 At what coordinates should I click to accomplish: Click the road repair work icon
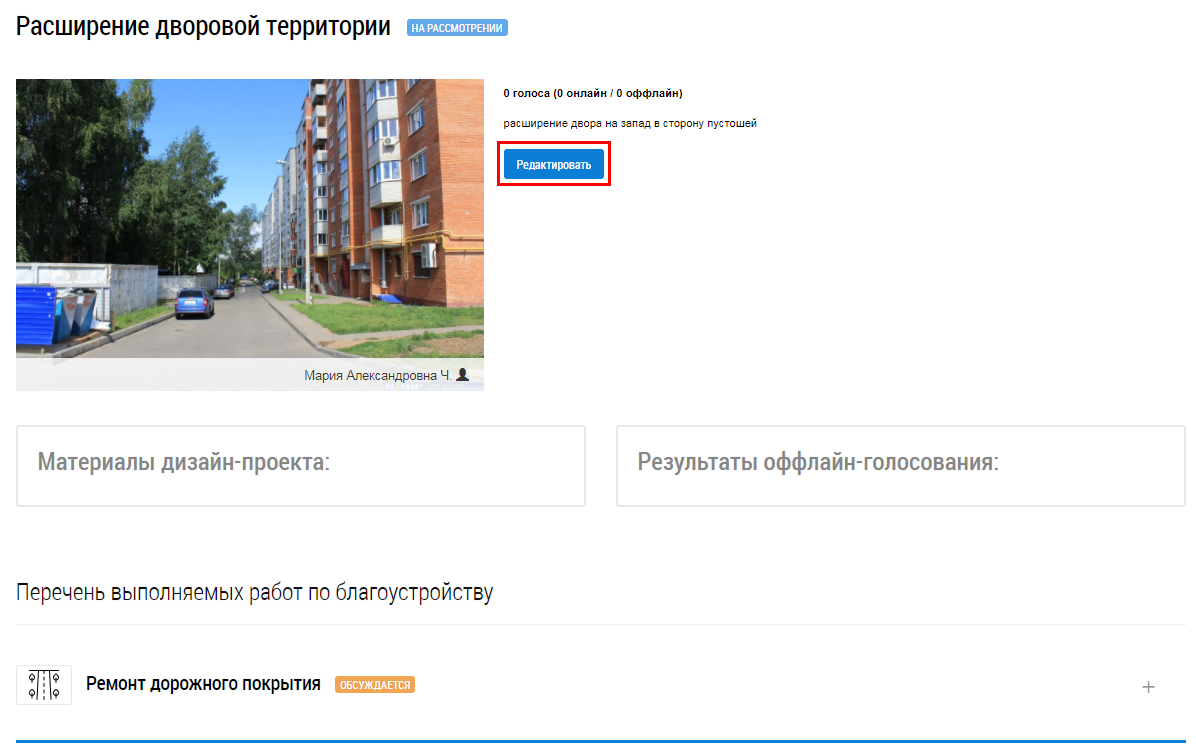pos(44,685)
